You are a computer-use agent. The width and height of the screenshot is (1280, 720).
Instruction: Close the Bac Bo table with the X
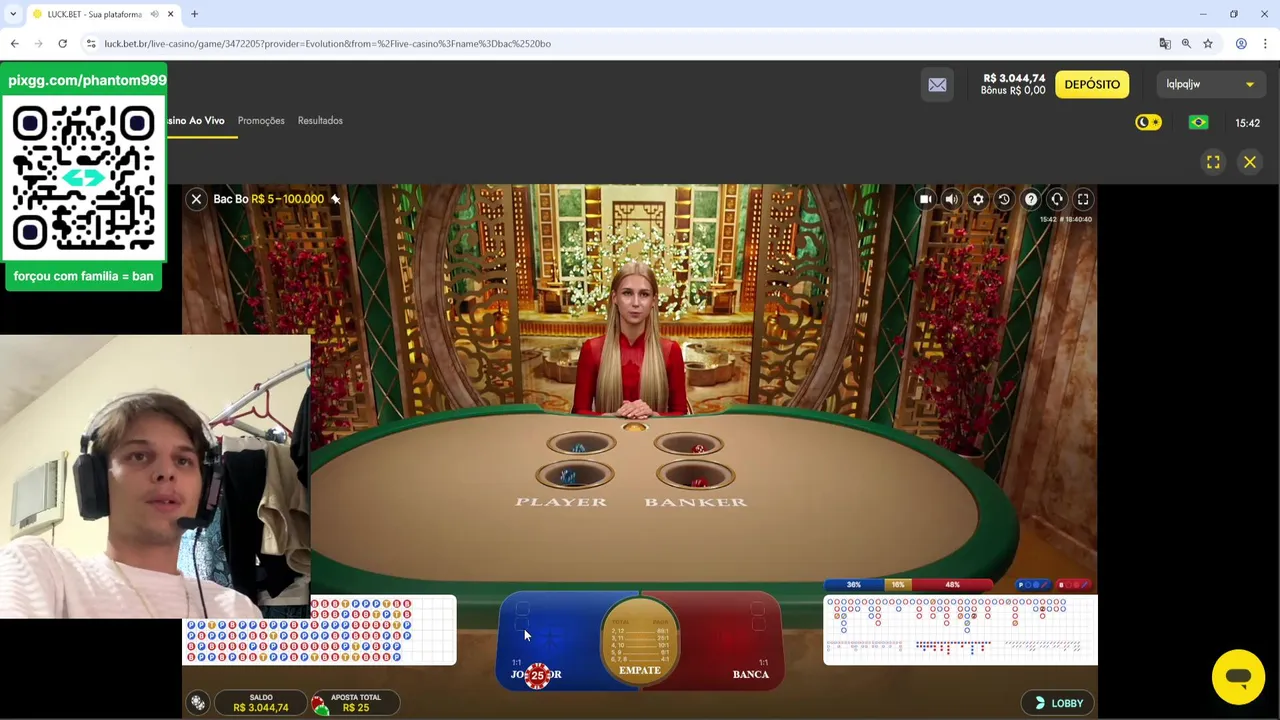point(196,199)
